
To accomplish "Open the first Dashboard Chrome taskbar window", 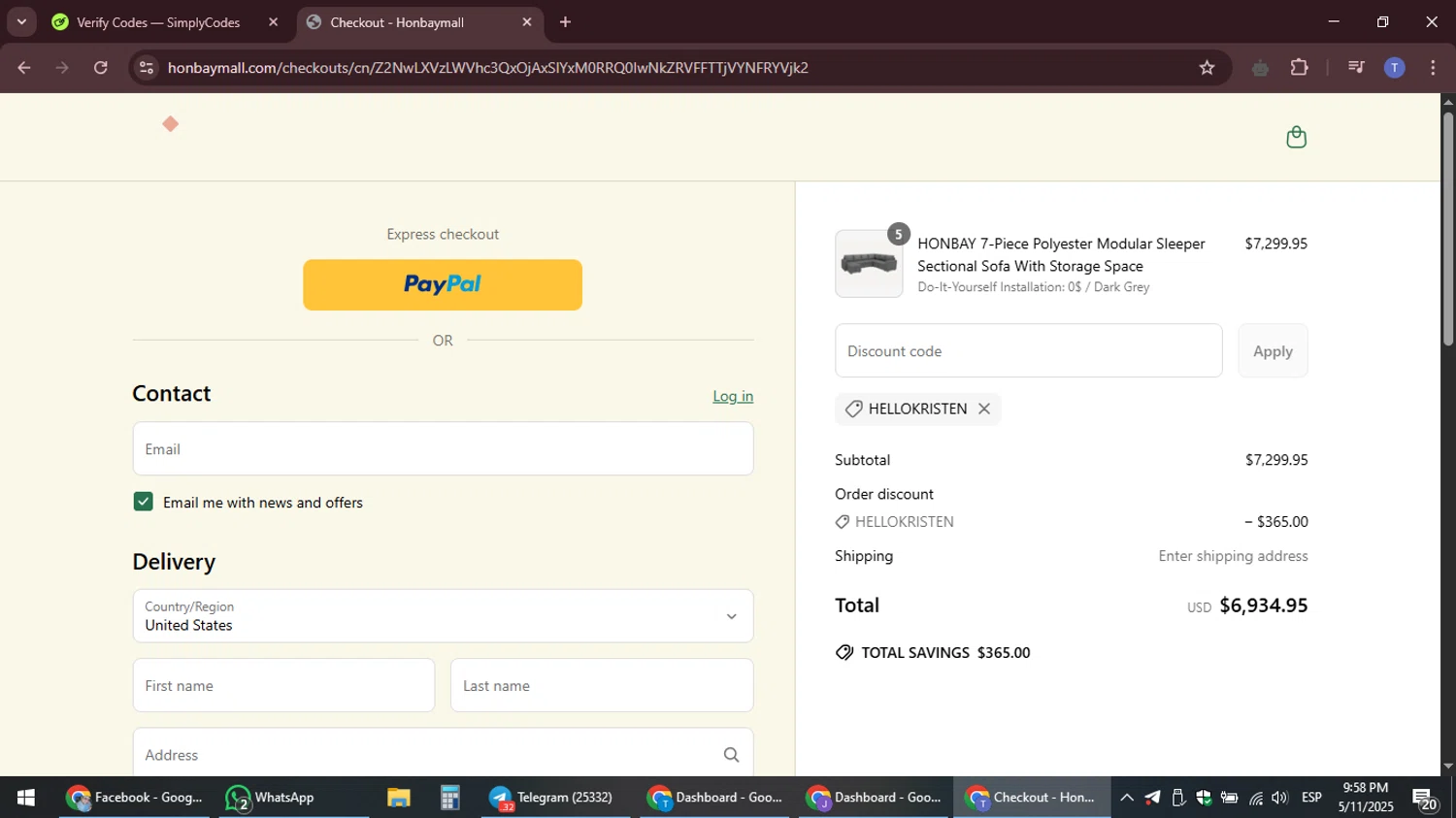I will [x=715, y=798].
